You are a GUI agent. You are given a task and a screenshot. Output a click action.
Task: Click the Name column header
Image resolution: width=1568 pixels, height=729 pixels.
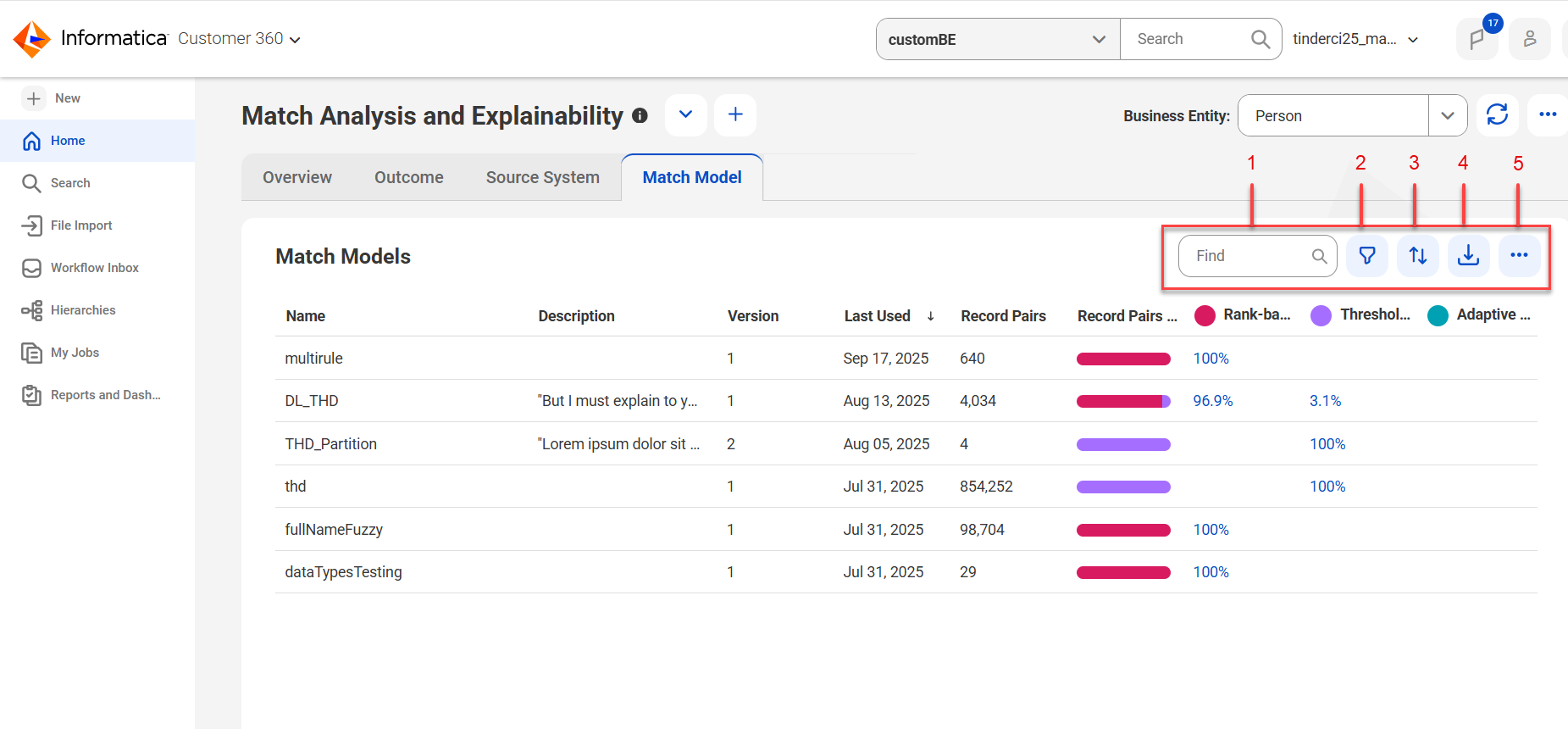306,316
